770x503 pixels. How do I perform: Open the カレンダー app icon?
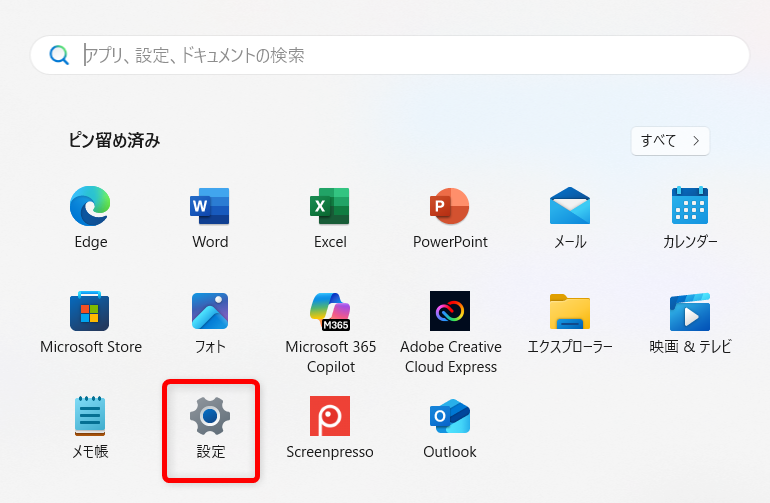pyautogui.click(x=690, y=206)
